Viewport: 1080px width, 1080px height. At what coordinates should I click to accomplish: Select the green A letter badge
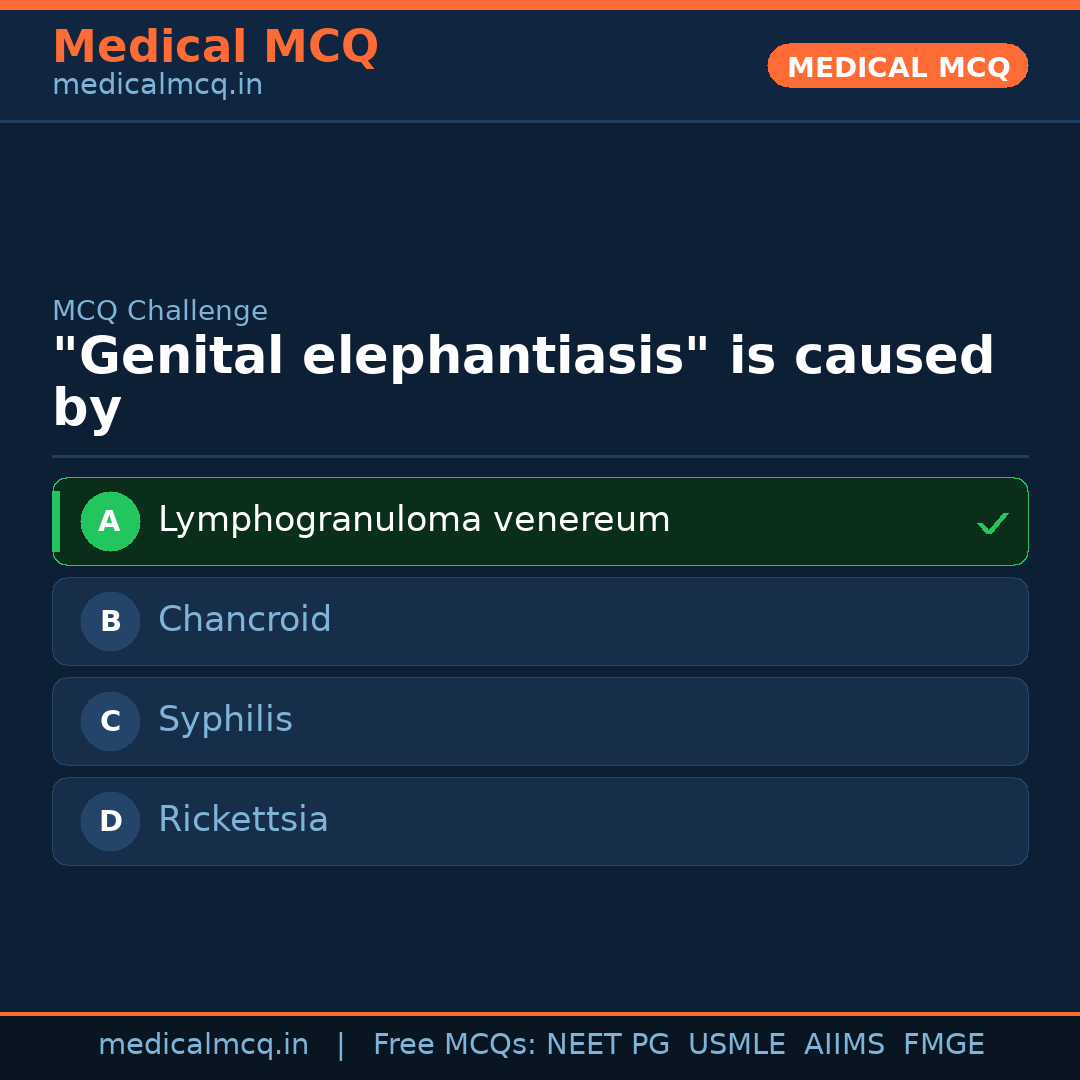coord(110,521)
